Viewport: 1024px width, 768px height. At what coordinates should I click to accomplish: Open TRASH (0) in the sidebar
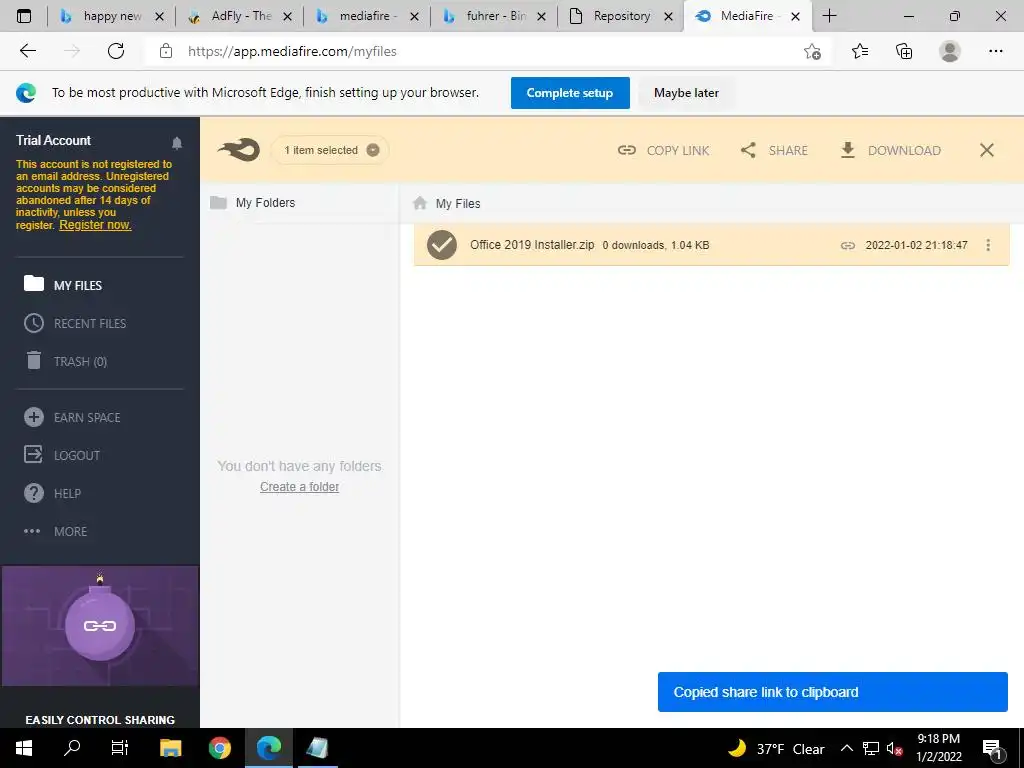tap(65, 361)
